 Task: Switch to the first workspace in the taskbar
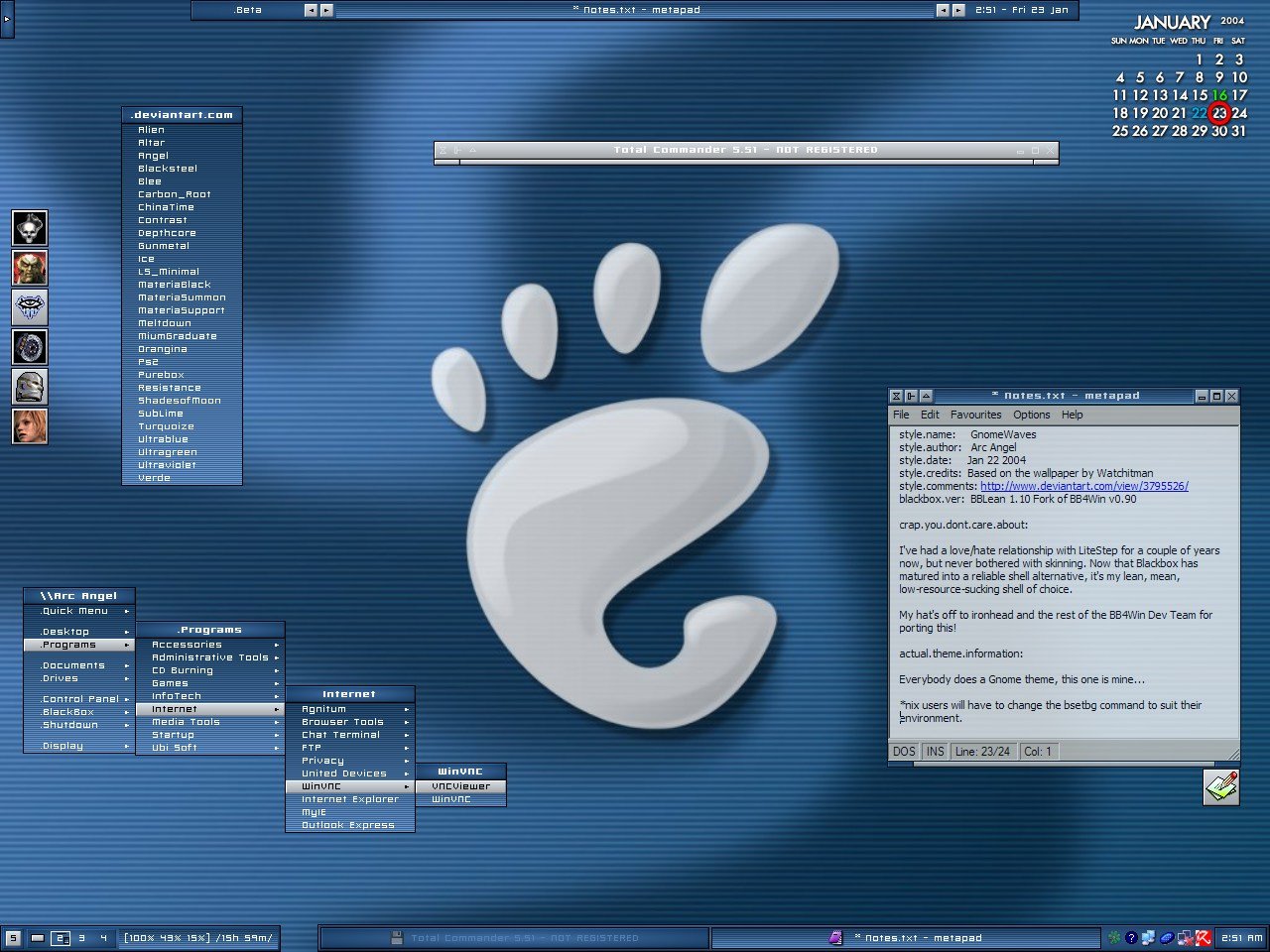pyautogui.click(x=37, y=937)
